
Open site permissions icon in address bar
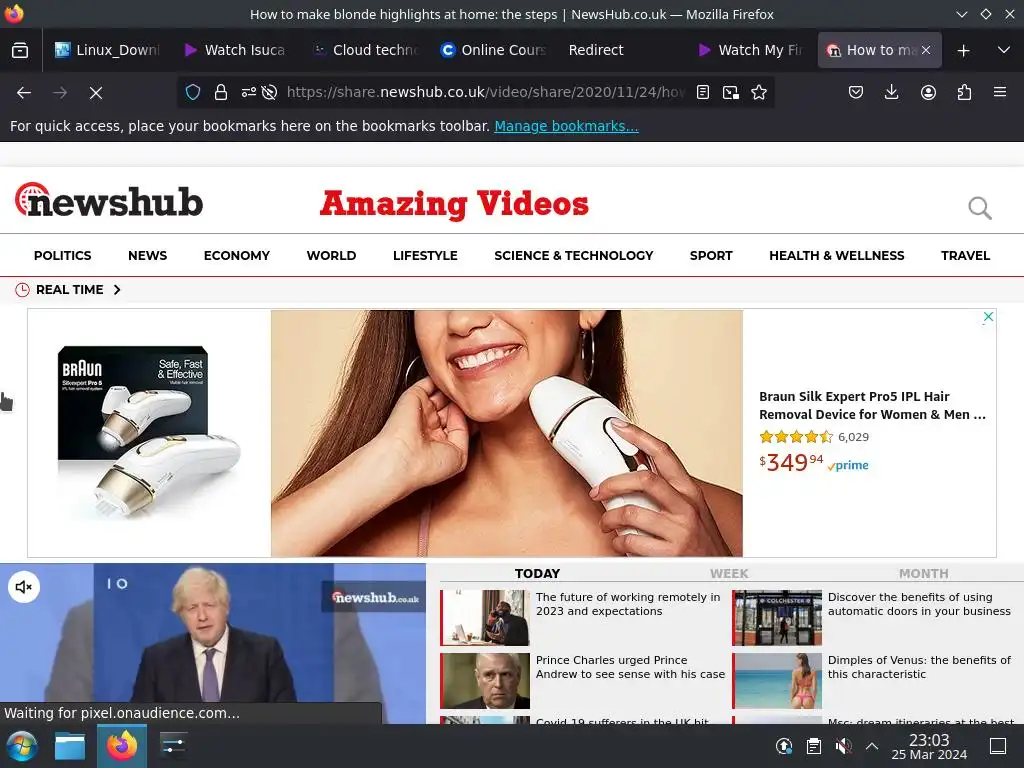[x=248, y=92]
